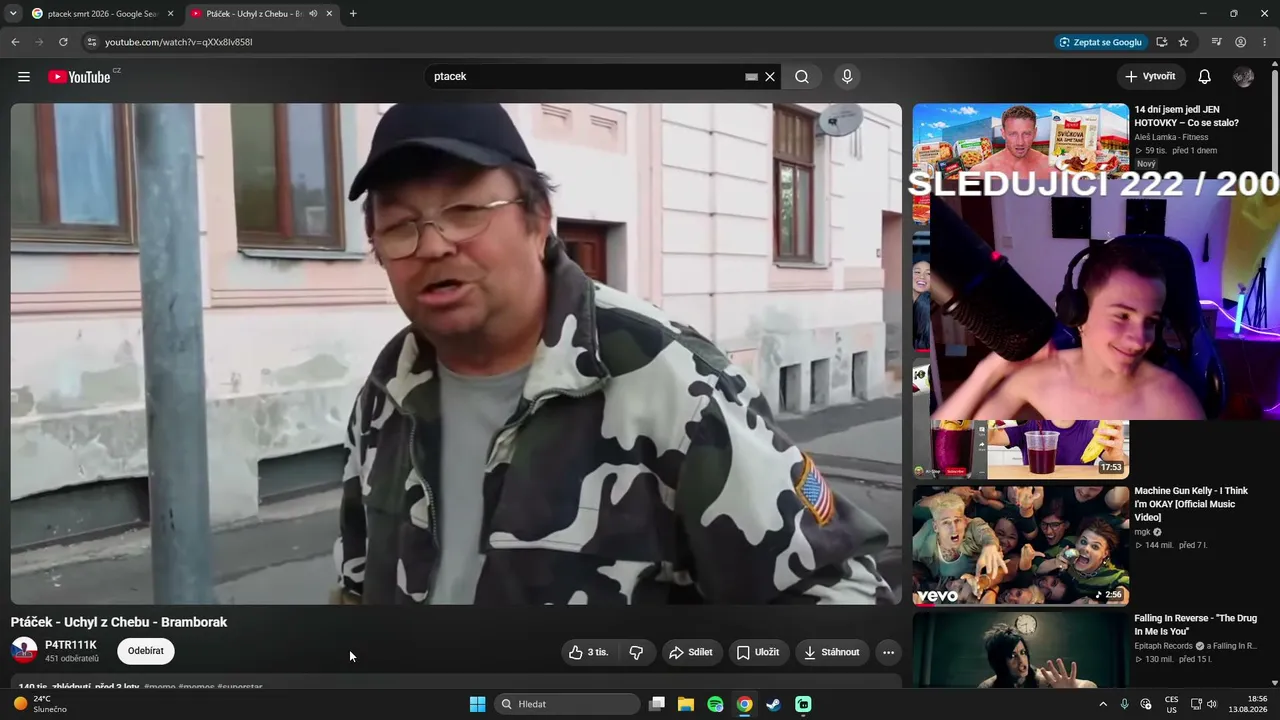Click the video title 'Ptáček - Uchyl z Chebu - Bramborak'
Viewport: 1280px width, 720px height.
coord(119,622)
